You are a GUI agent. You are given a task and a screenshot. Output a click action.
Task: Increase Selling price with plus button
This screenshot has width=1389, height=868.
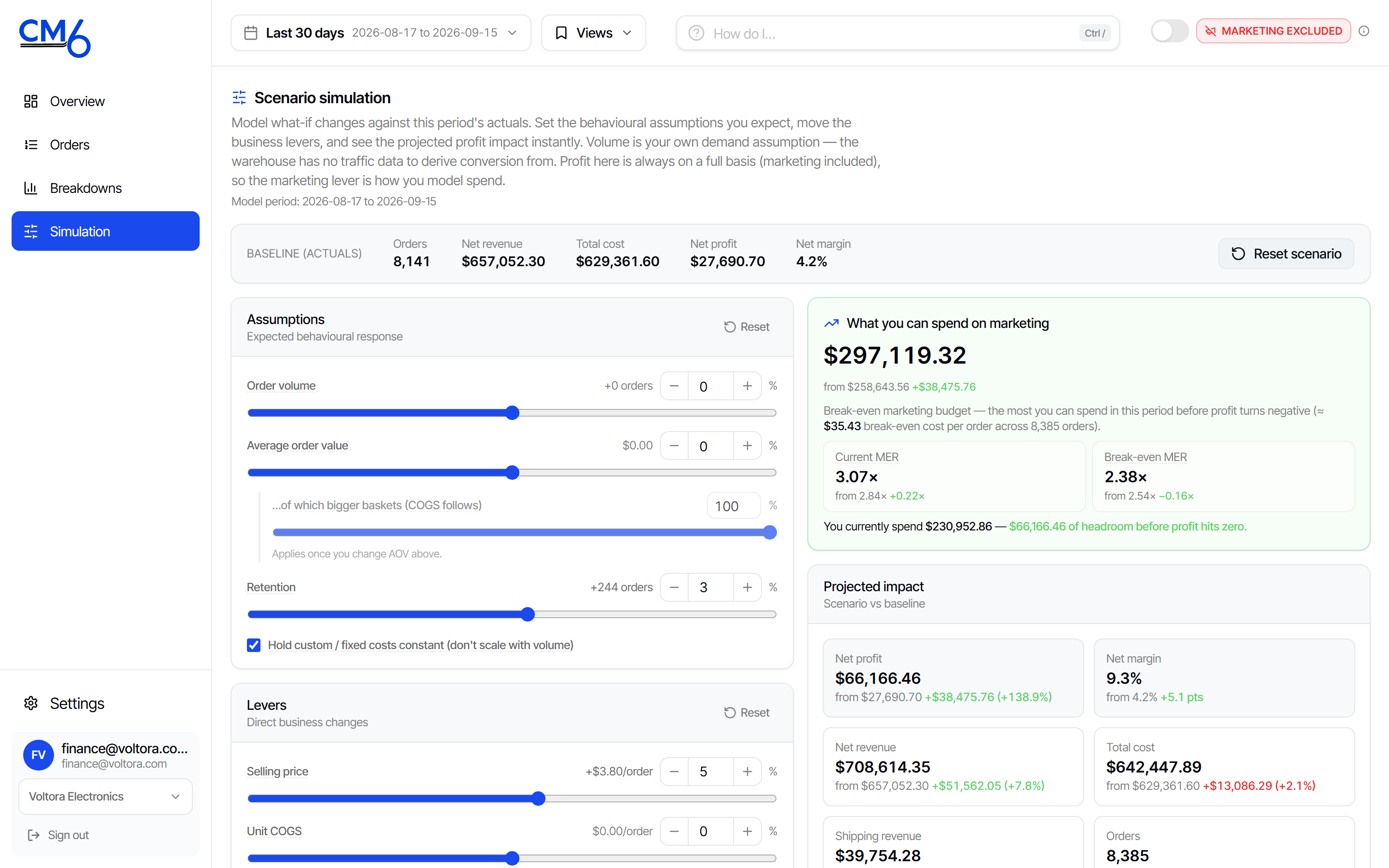coord(747,772)
